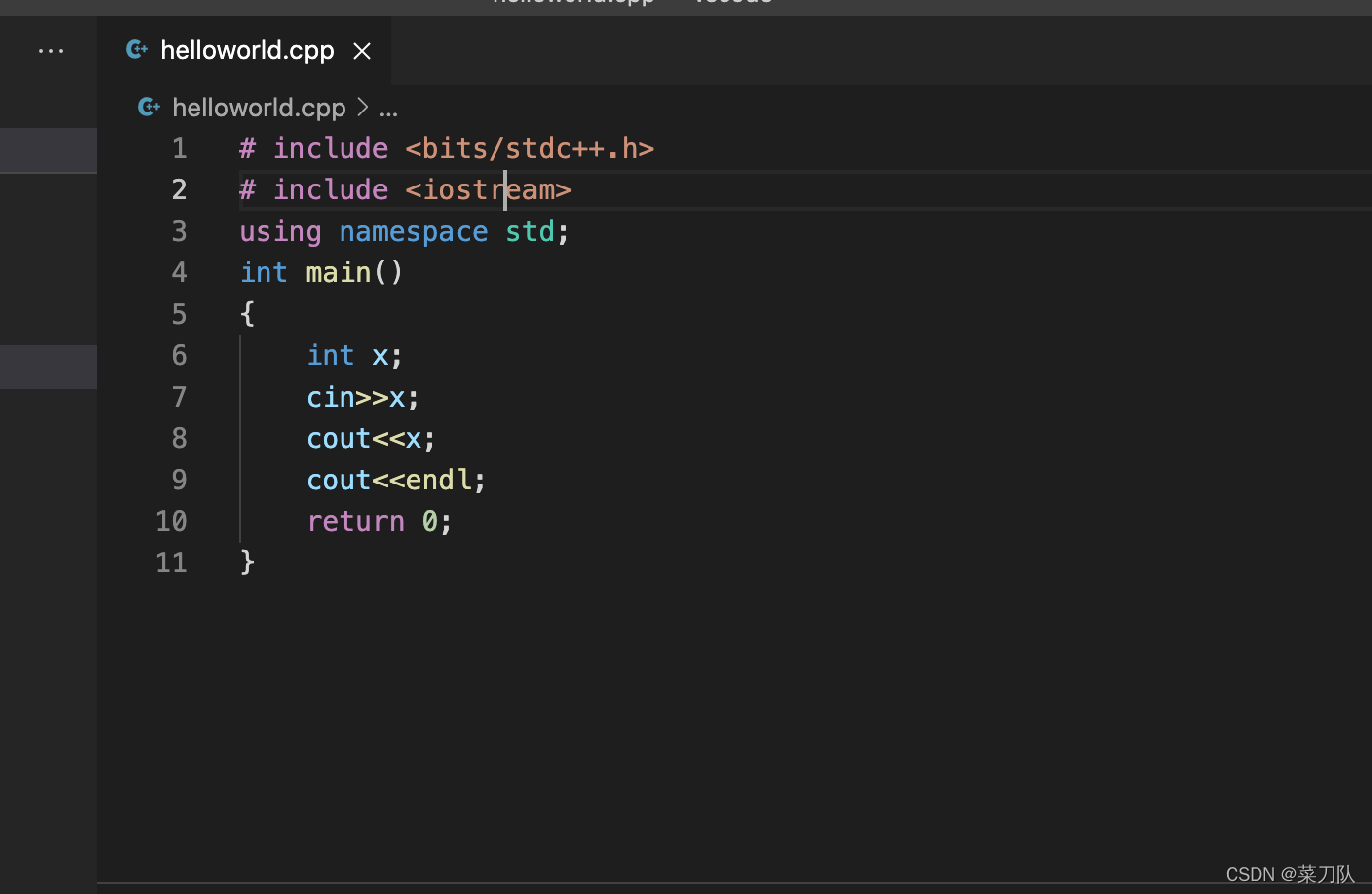Click the 'using' keyword on line 3
Viewport: 1372px width, 894px height.
[x=280, y=233]
